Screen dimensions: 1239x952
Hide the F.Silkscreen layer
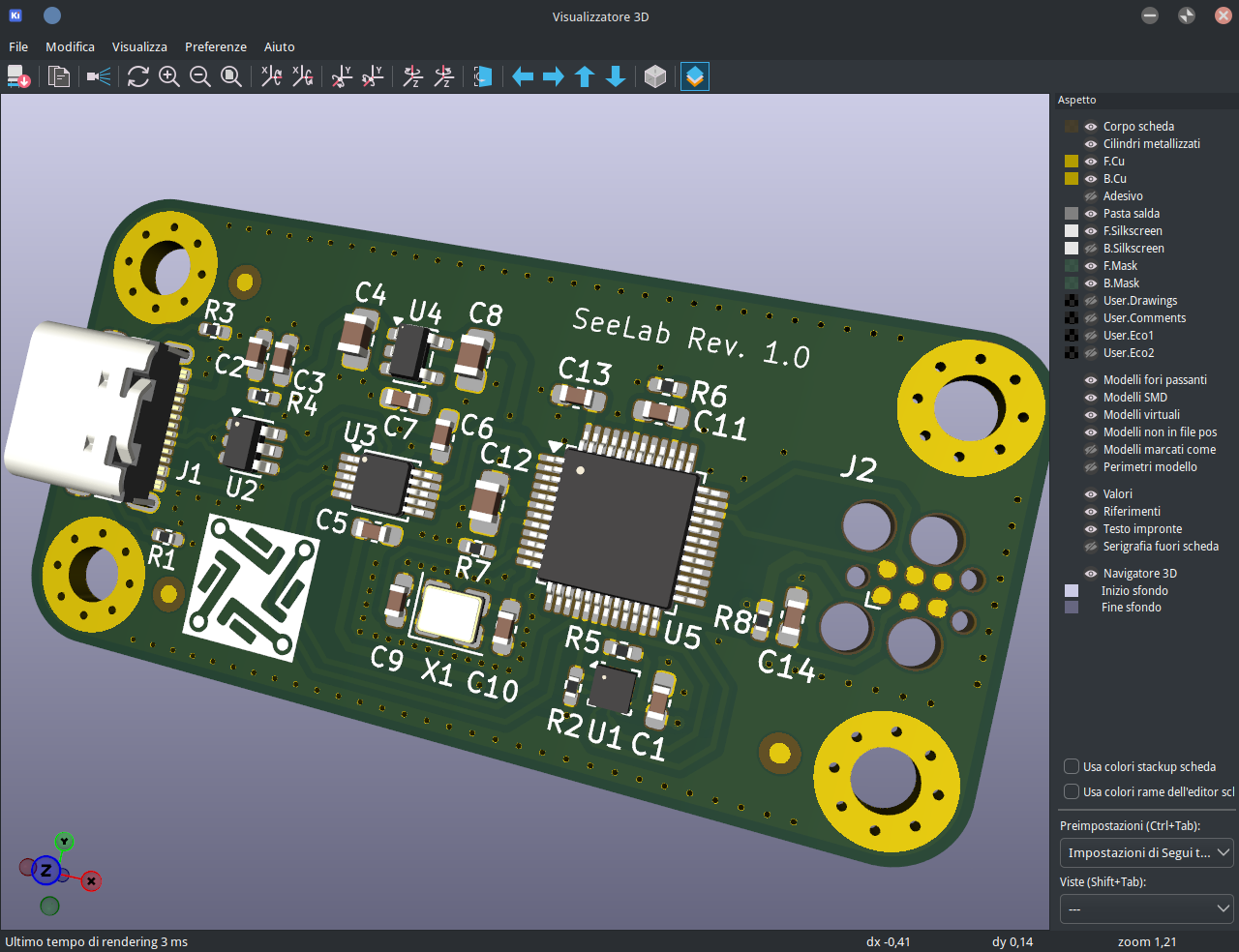1091,231
